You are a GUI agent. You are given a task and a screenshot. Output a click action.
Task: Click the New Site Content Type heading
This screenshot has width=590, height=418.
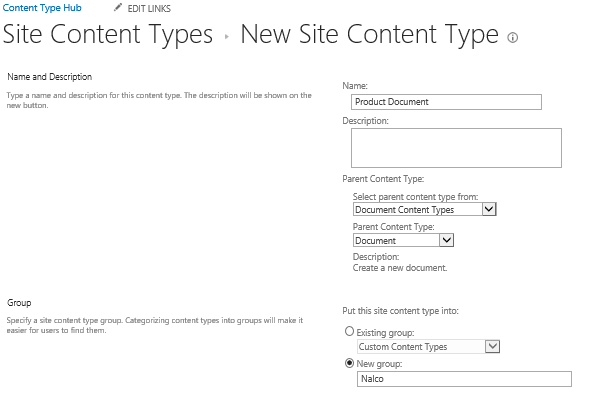click(369, 34)
